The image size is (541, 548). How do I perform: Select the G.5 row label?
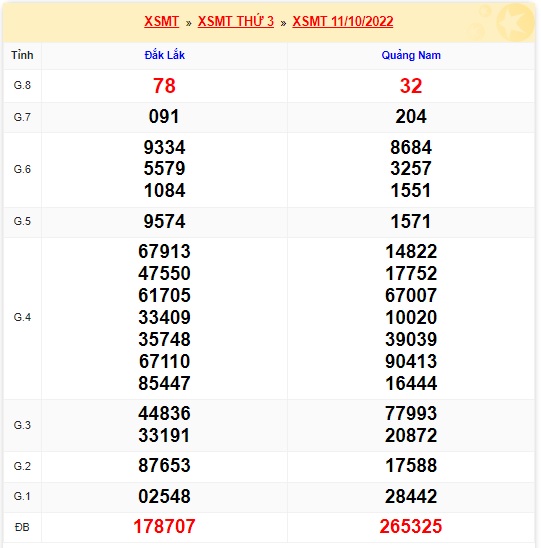[22, 221]
